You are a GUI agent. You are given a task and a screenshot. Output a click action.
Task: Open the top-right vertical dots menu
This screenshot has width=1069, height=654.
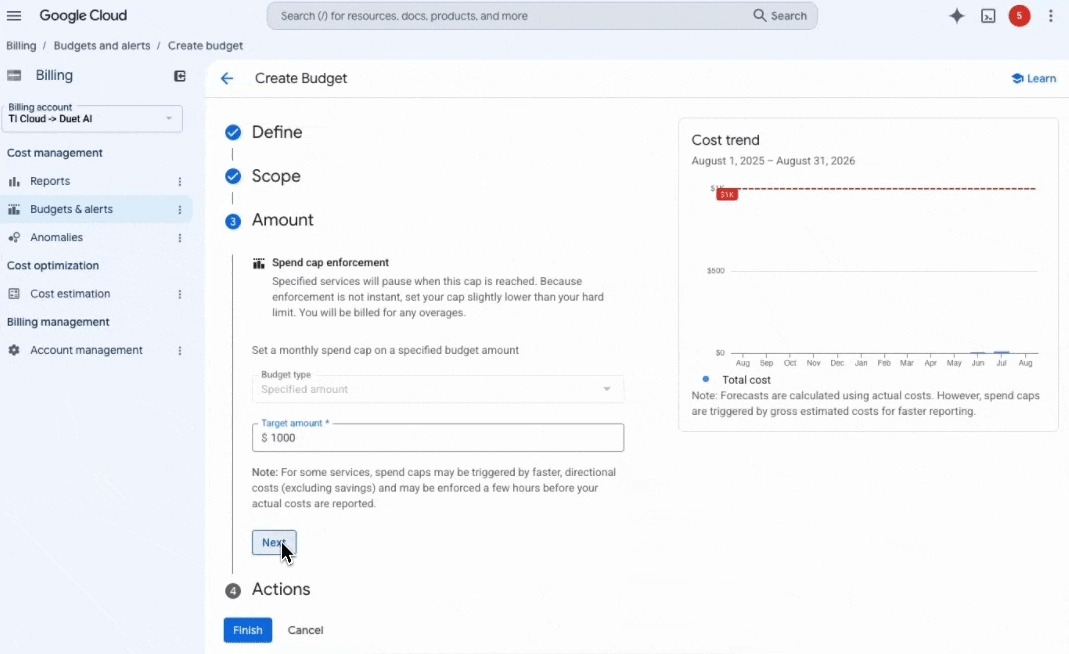[x=1051, y=16]
